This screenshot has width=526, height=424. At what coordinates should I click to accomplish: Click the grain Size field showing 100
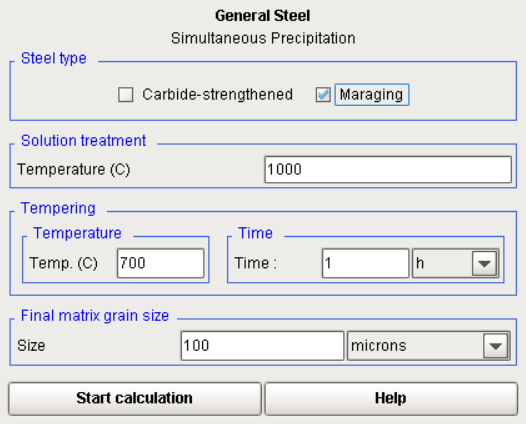pos(262,346)
